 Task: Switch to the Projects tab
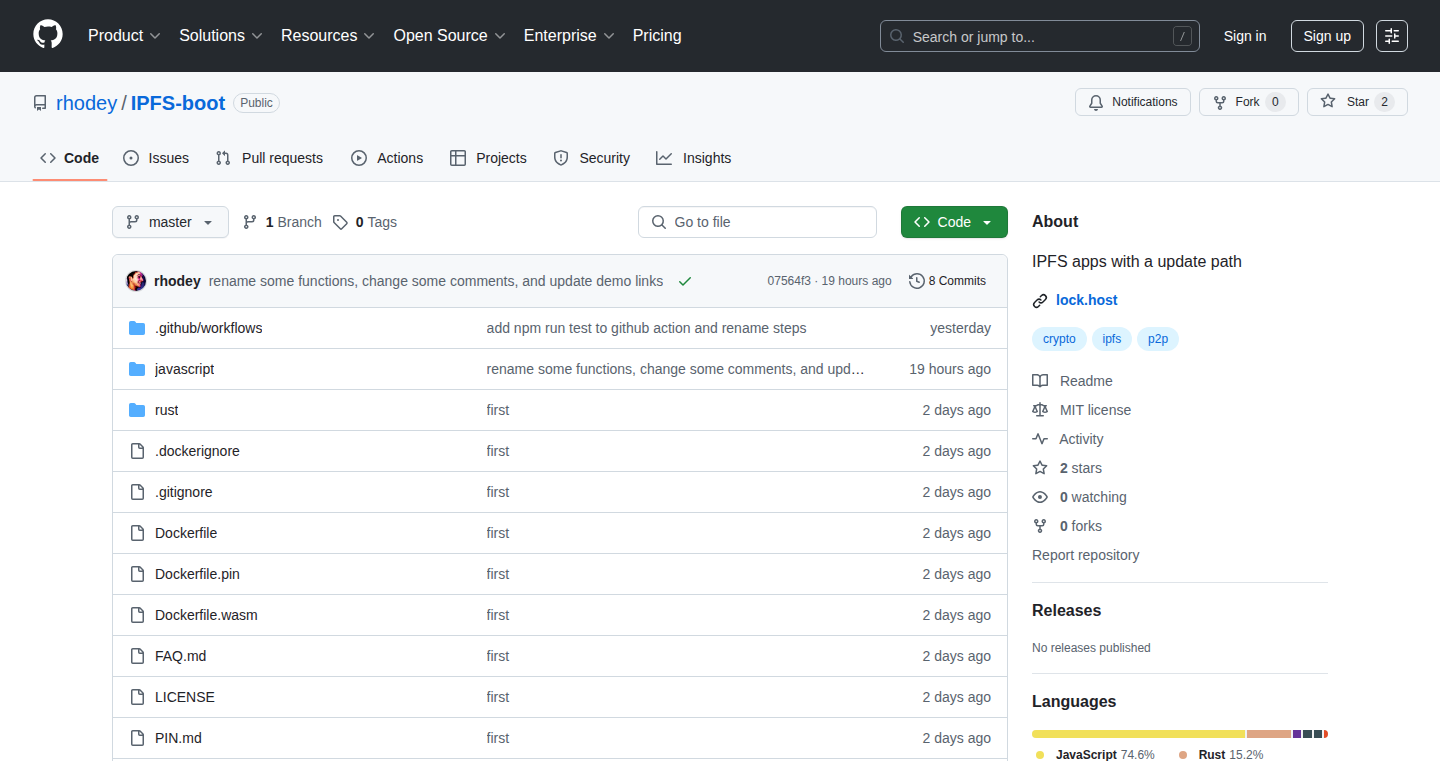488,158
